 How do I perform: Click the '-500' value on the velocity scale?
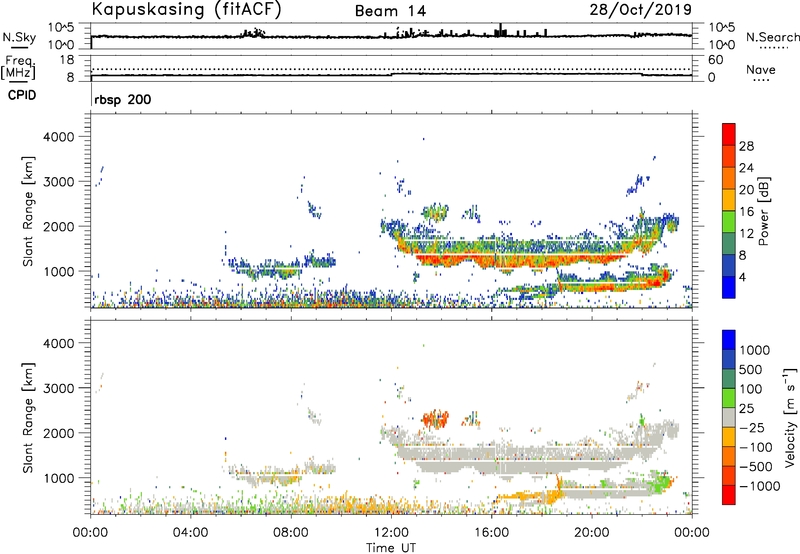(x=756, y=466)
